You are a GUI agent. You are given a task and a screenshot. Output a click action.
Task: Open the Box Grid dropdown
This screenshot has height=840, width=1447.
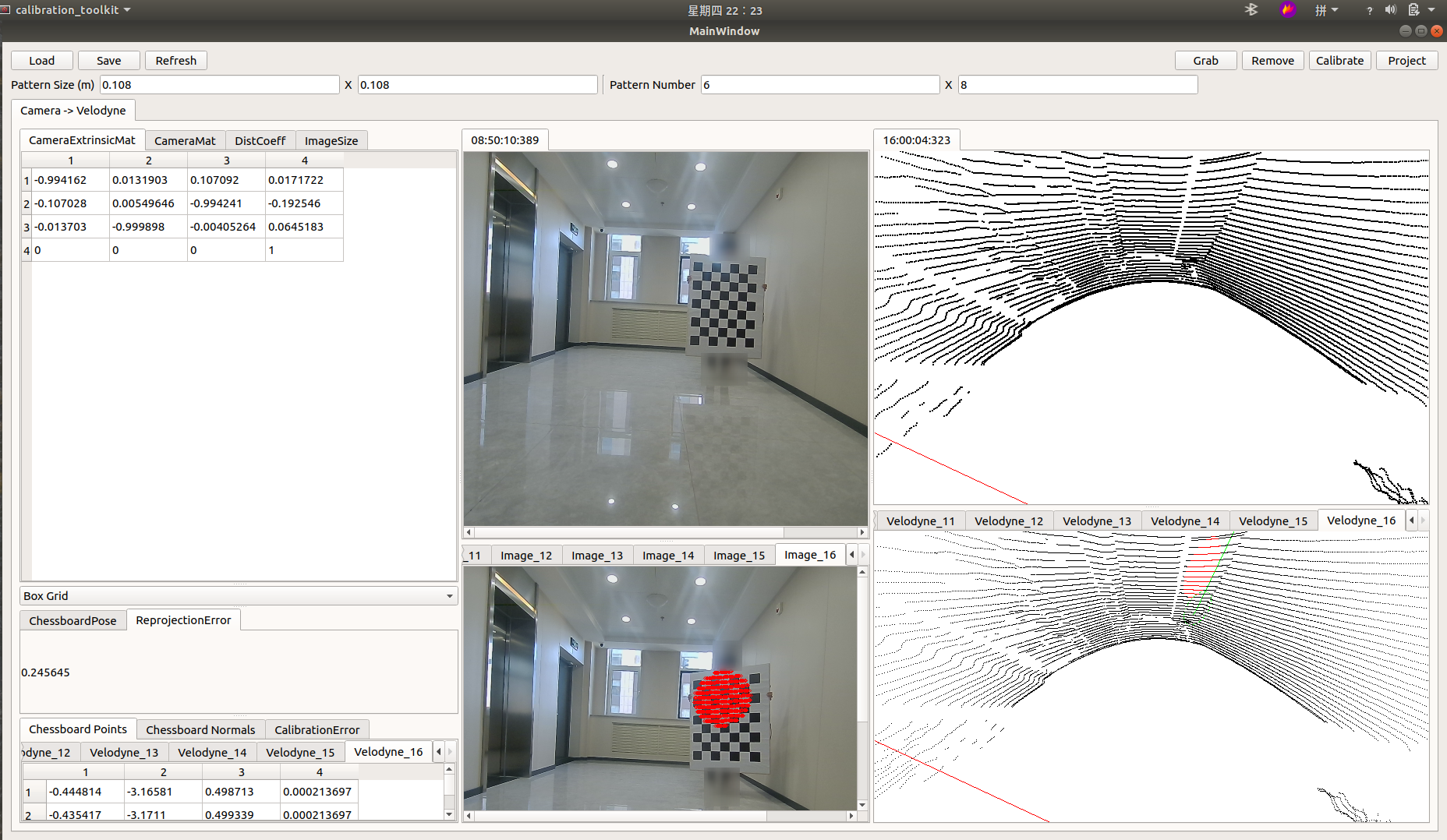[239, 596]
